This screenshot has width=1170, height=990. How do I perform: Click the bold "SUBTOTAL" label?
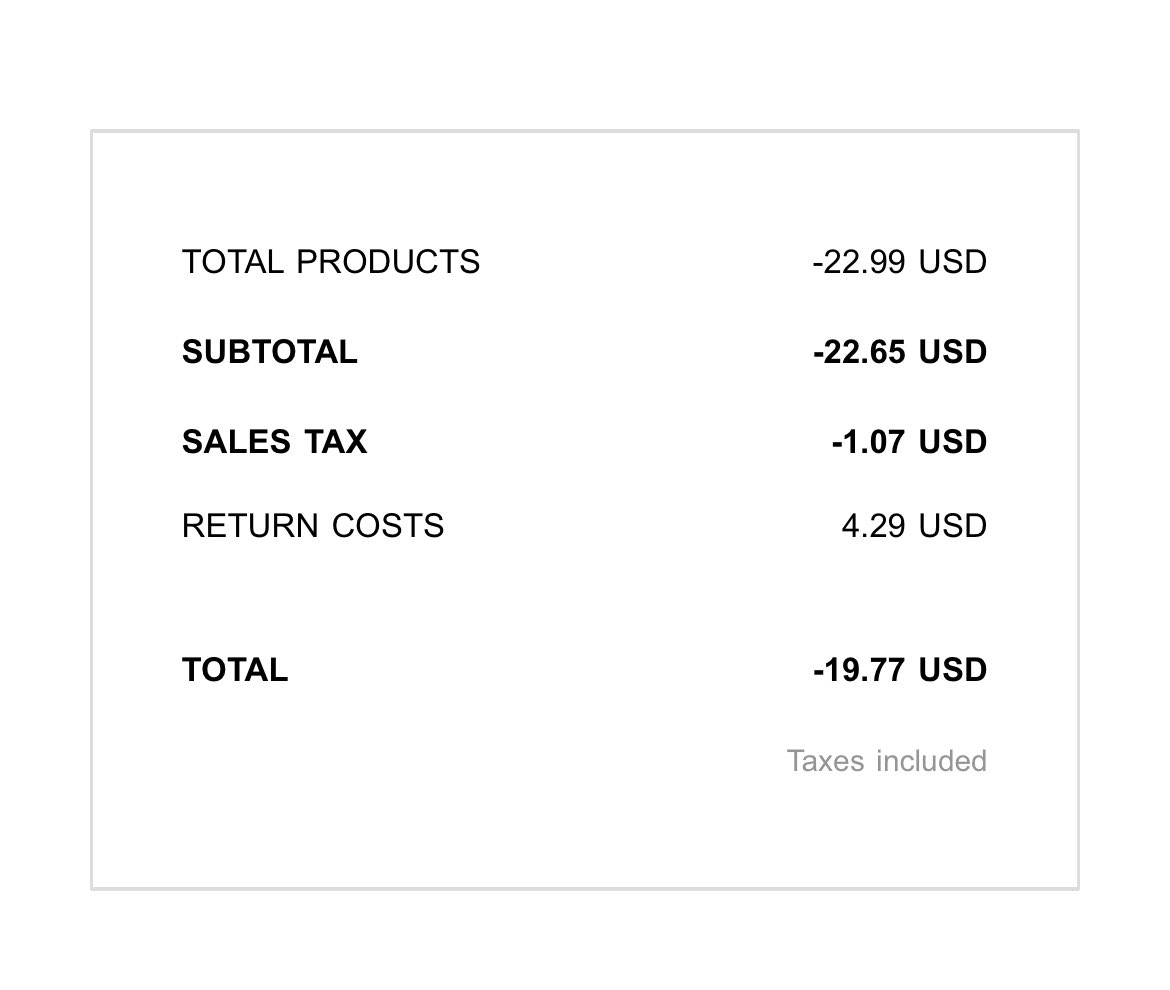click(269, 352)
